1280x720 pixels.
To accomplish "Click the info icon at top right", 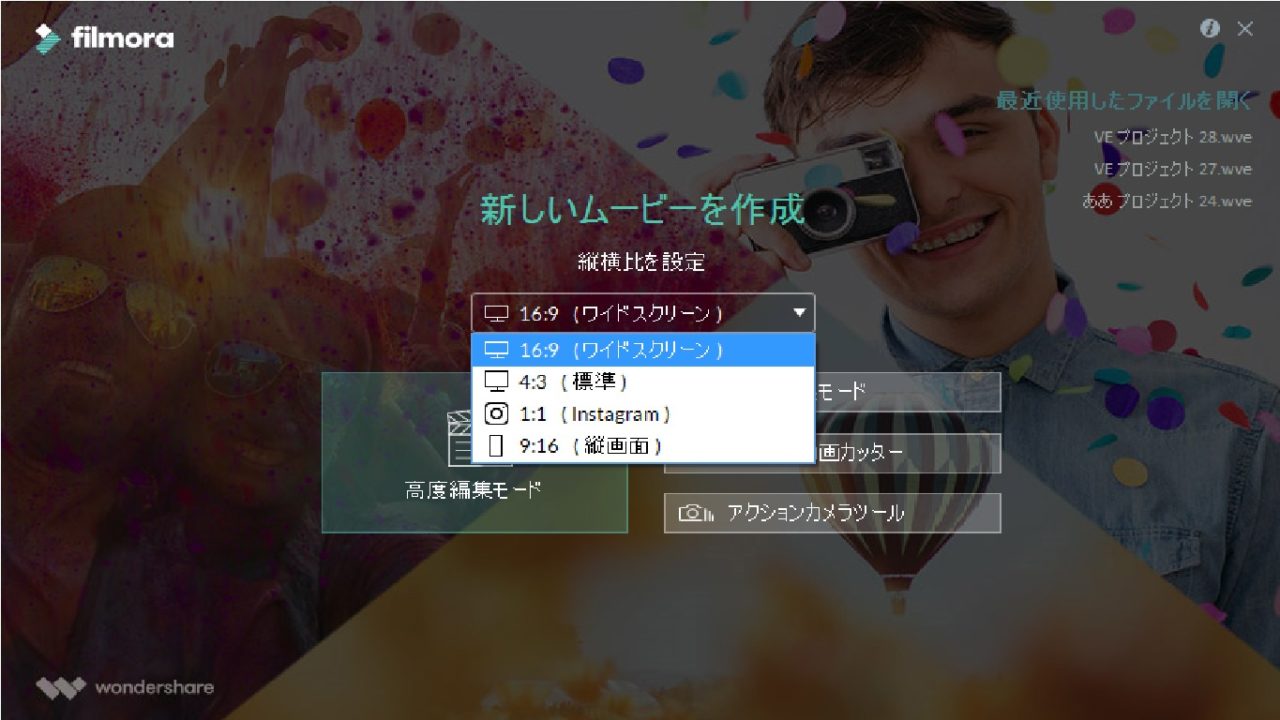I will point(1211,29).
